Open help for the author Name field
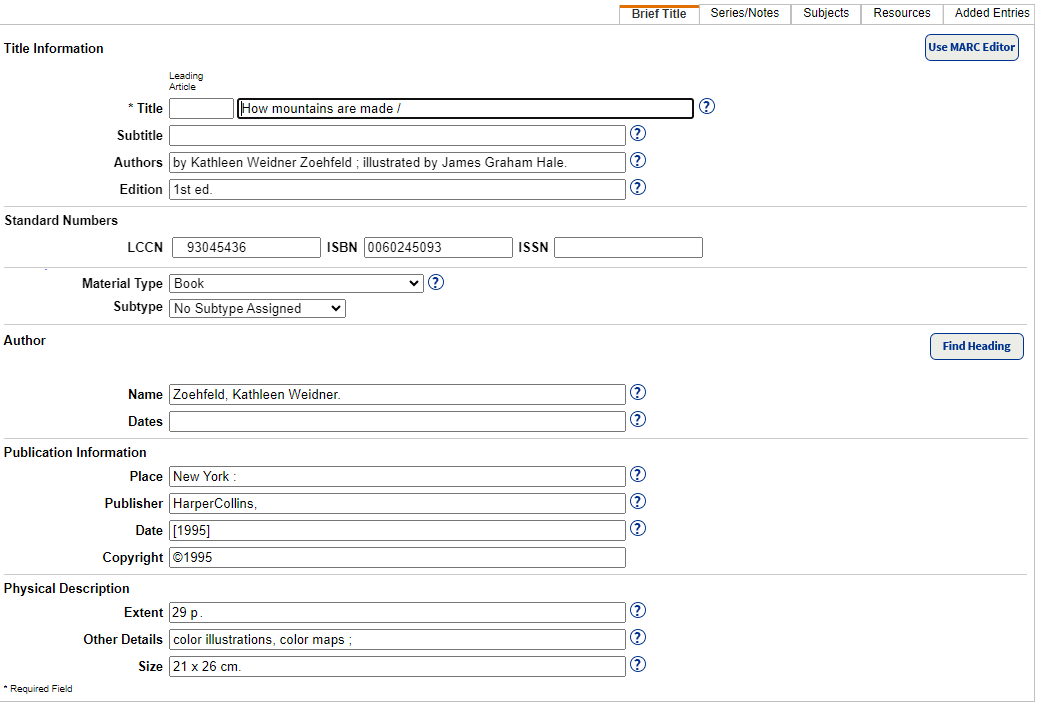 click(x=637, y=392)
